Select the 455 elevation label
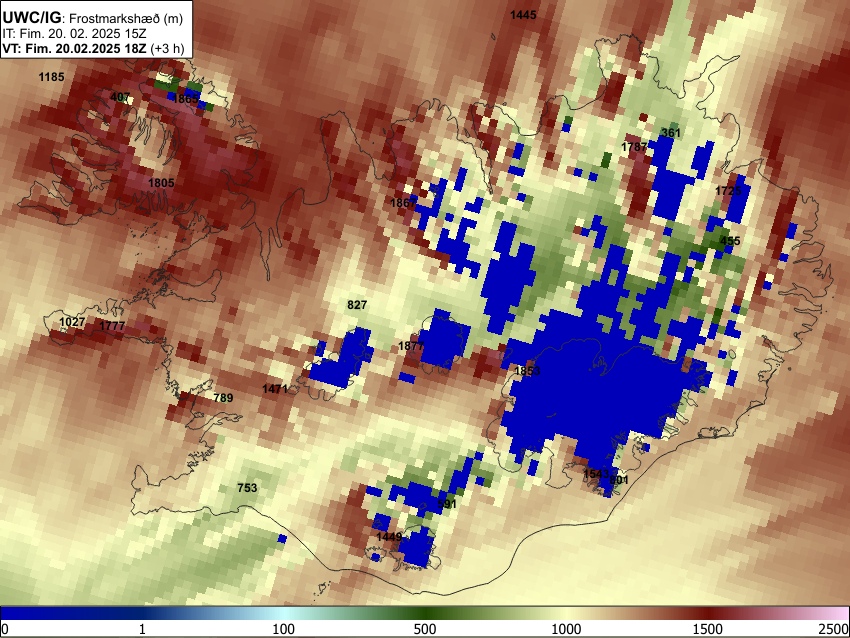The width and height of the screenshot is (850, 638). [730, 241]
